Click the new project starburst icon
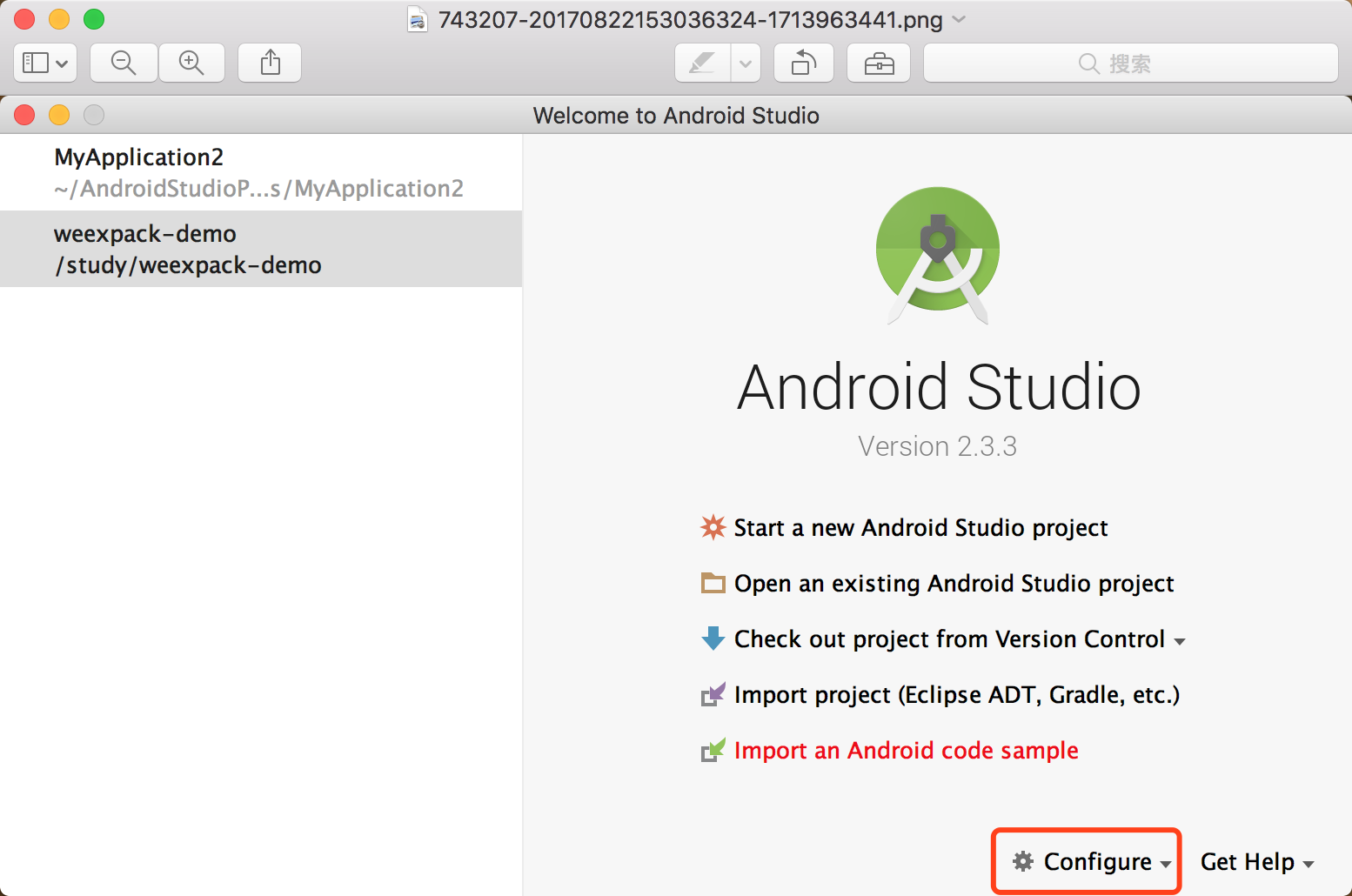Image resolution: width=1352 pixels, height=896 pixels. [x=713, y=527]
